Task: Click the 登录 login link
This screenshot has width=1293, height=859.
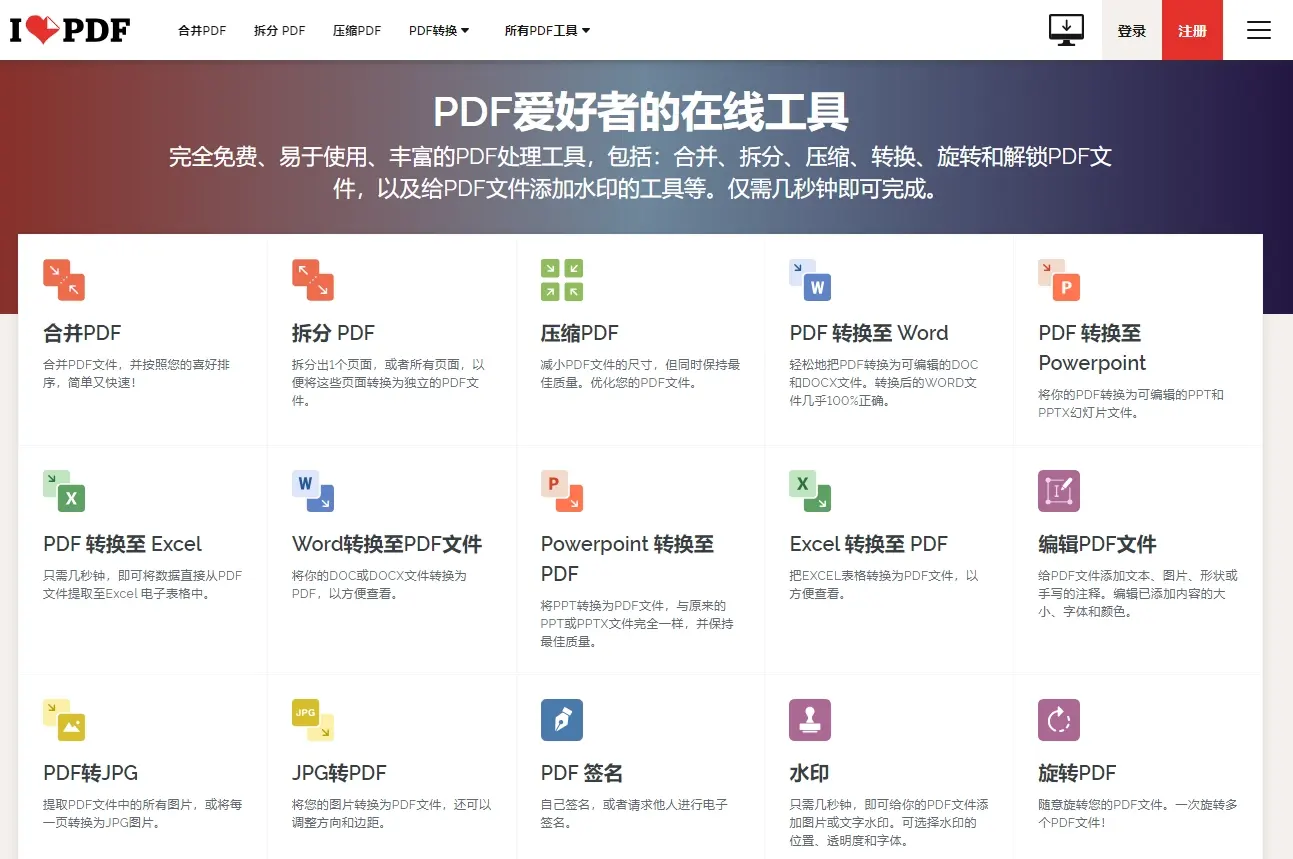Action: click(x=1131, y=30)
